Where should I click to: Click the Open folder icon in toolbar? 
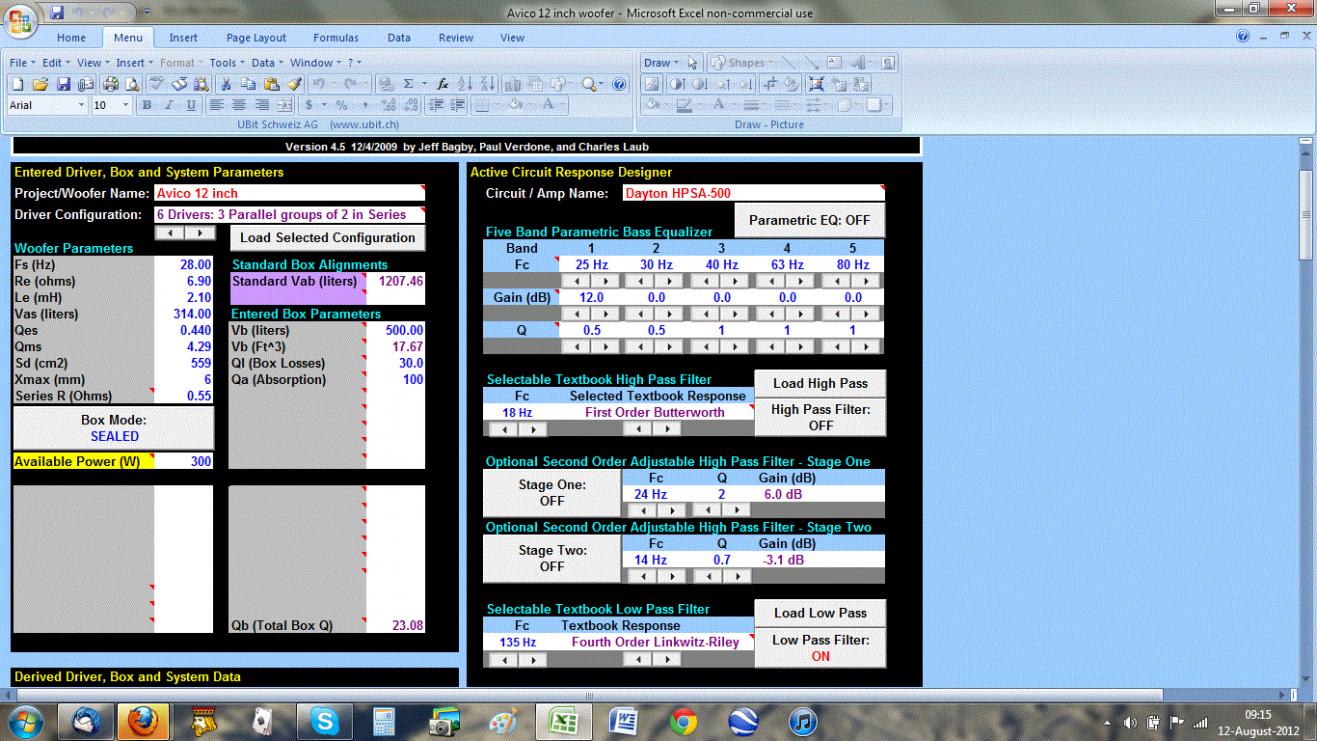click(41, 84)
